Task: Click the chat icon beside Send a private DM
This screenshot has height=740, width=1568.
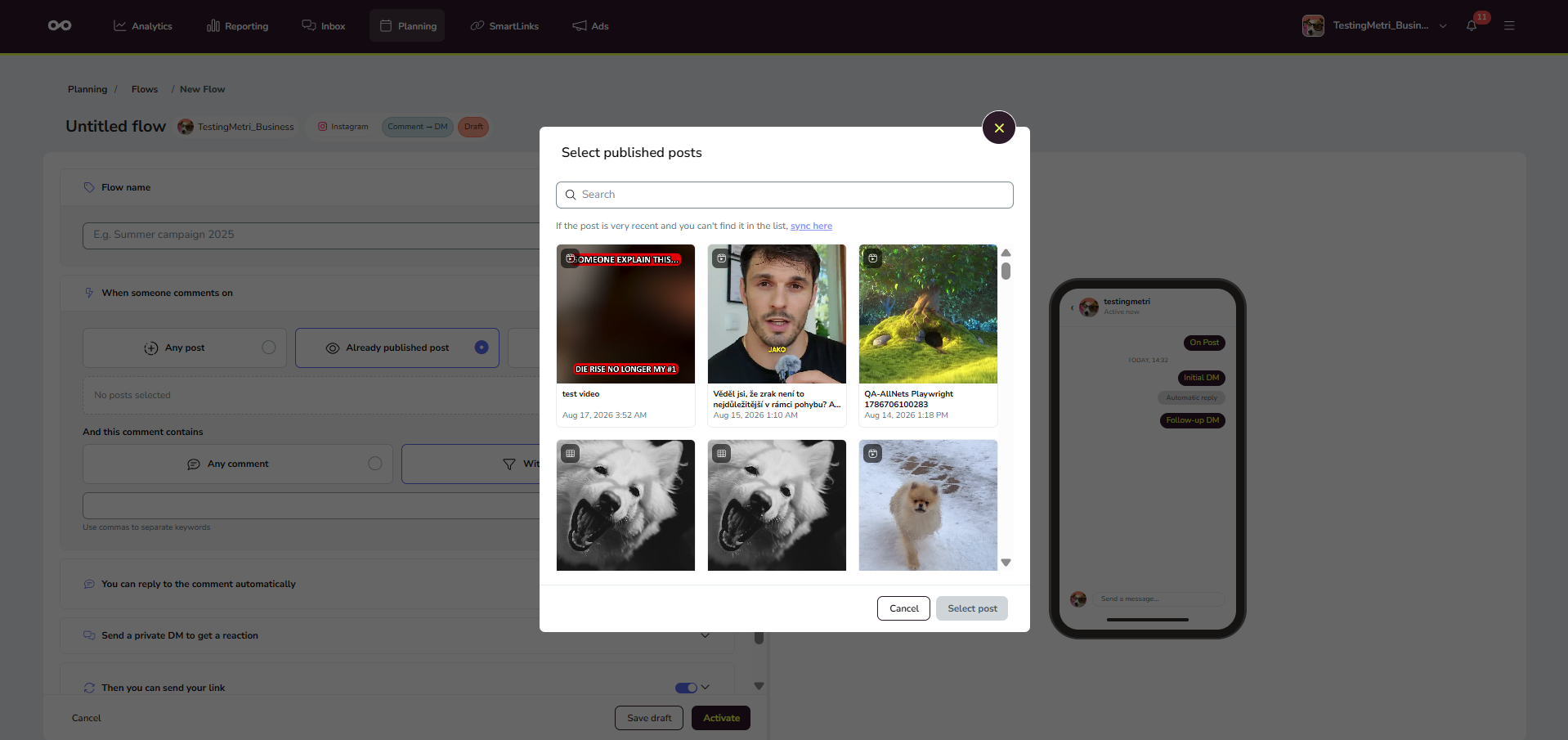Action: point(89,635)
